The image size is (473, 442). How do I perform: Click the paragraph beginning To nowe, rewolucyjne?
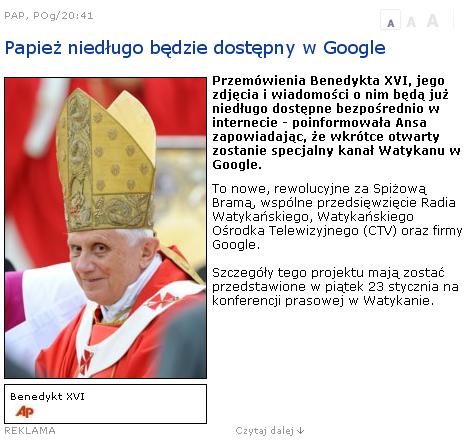337,217
